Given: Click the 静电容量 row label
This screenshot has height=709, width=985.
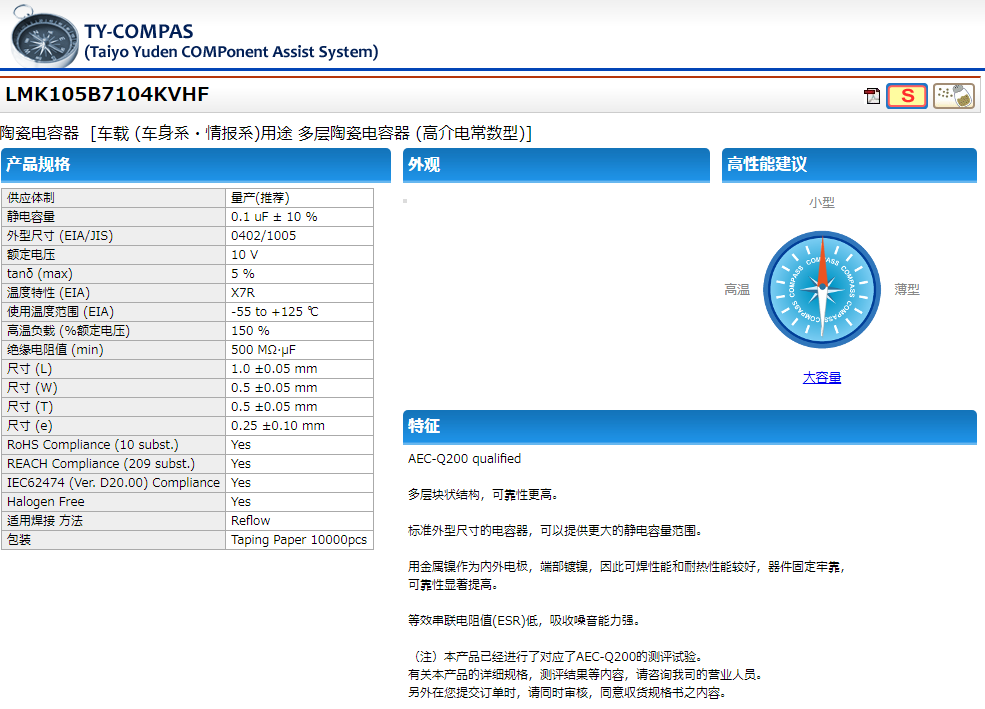Looking at the screenshot, I should coord(31,217).
